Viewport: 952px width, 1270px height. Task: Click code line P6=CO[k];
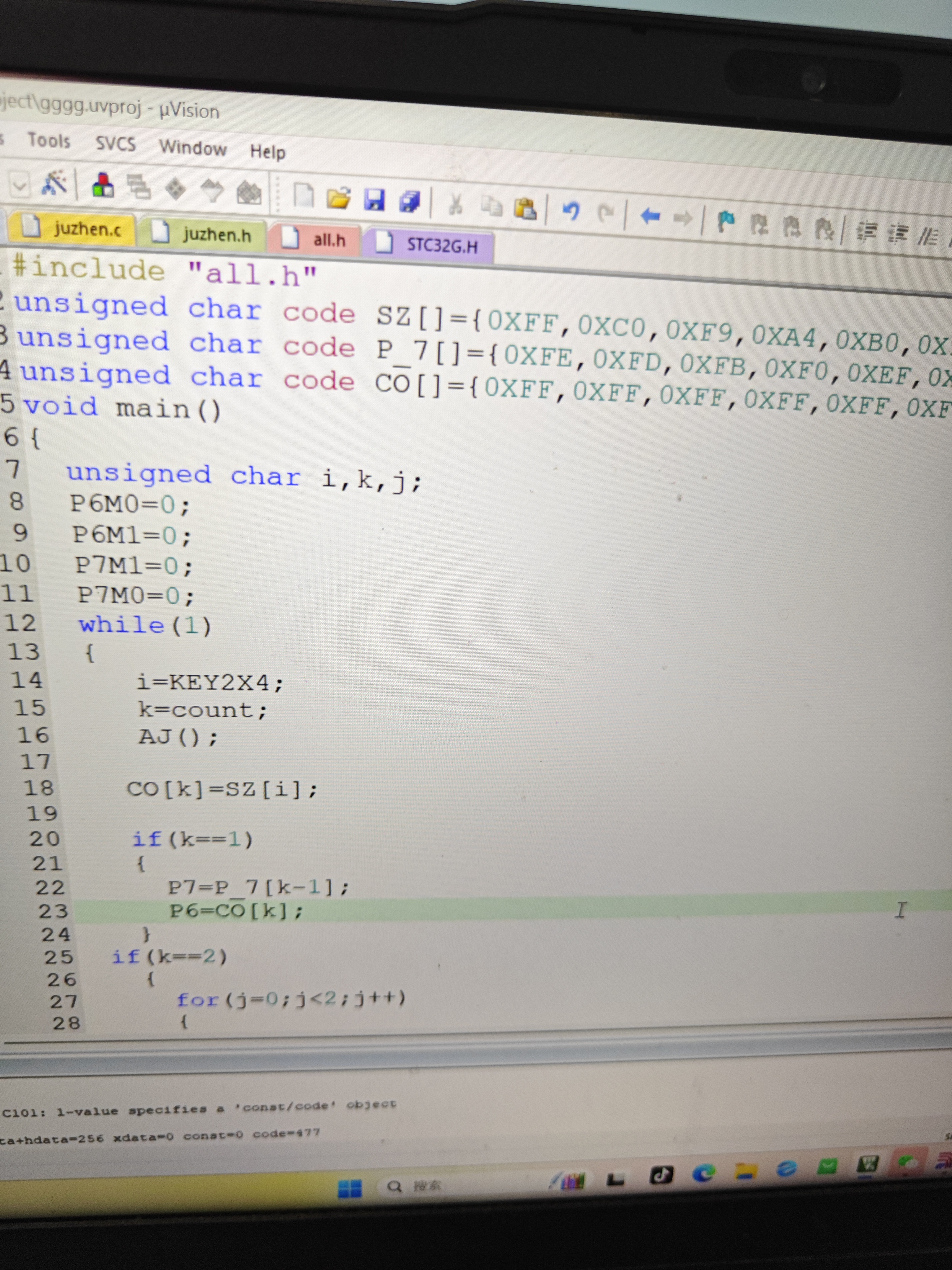pyautogui.click(x=236, y=911)
